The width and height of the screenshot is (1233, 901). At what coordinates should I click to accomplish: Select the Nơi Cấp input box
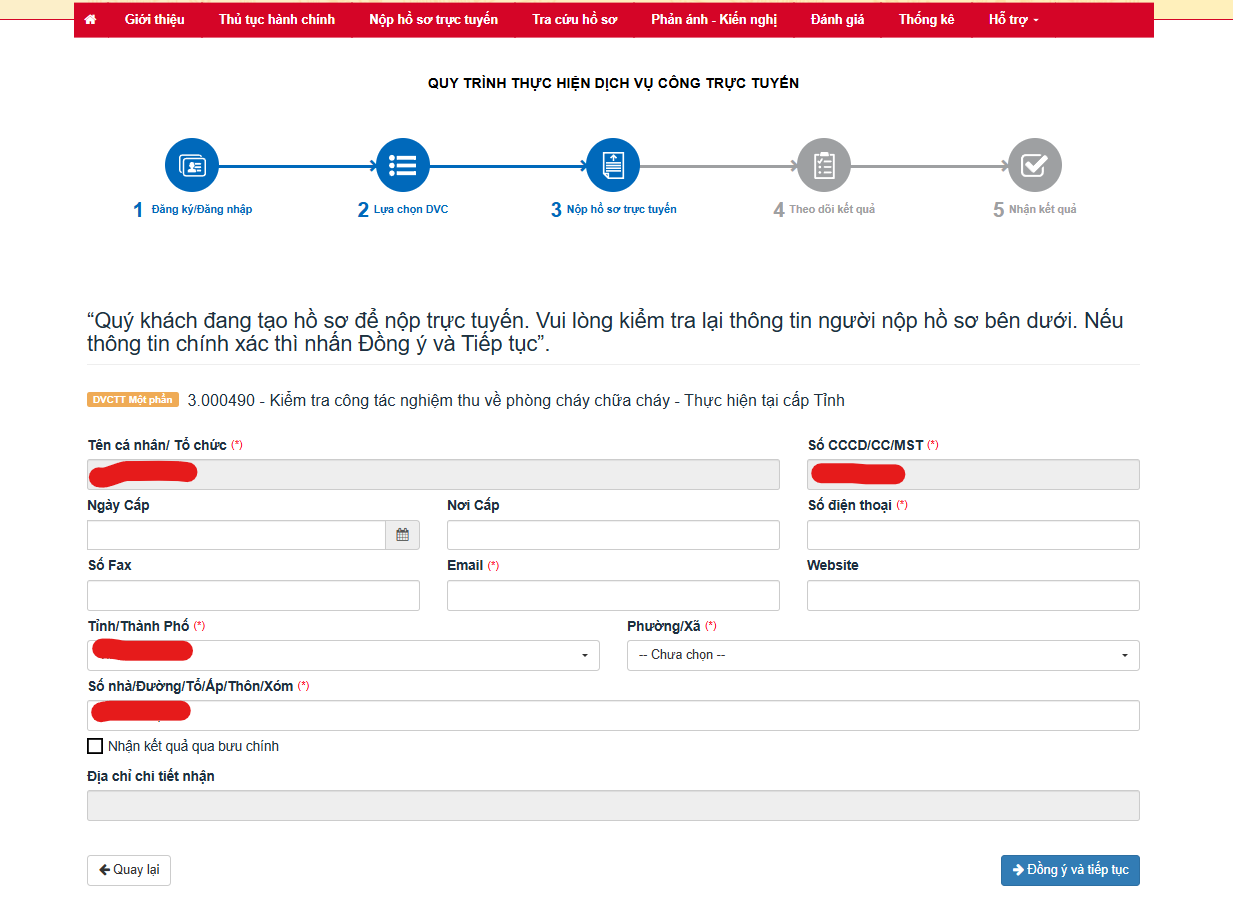(612, 535)
